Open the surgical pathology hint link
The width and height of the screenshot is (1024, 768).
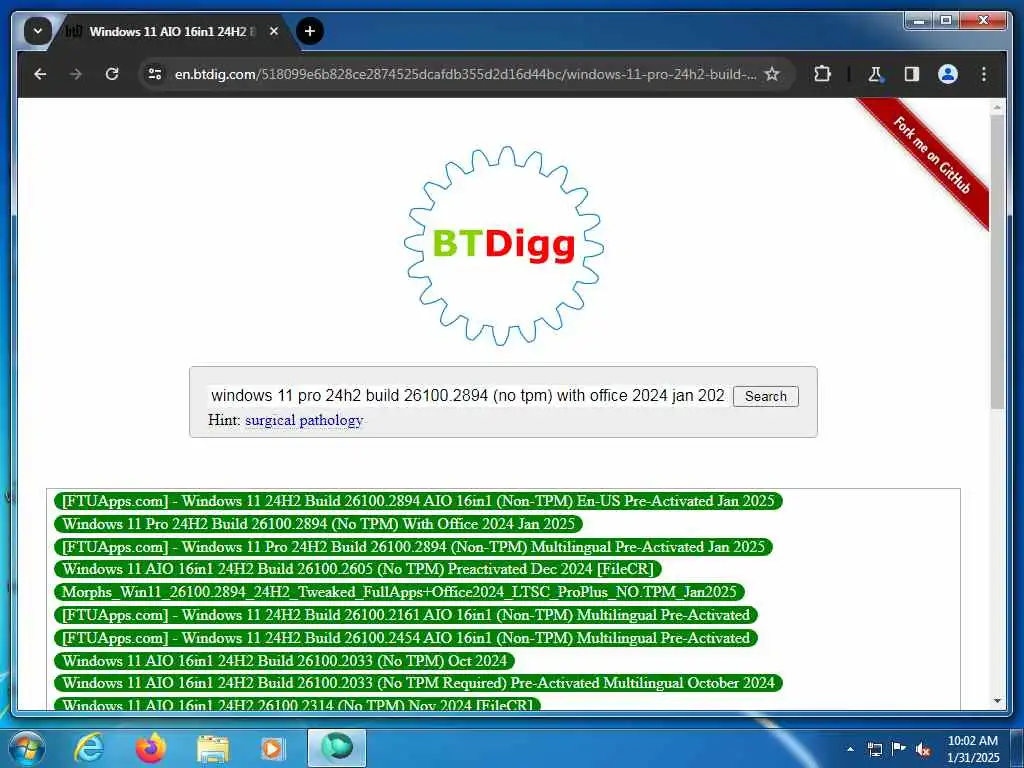tap(304, 420)
